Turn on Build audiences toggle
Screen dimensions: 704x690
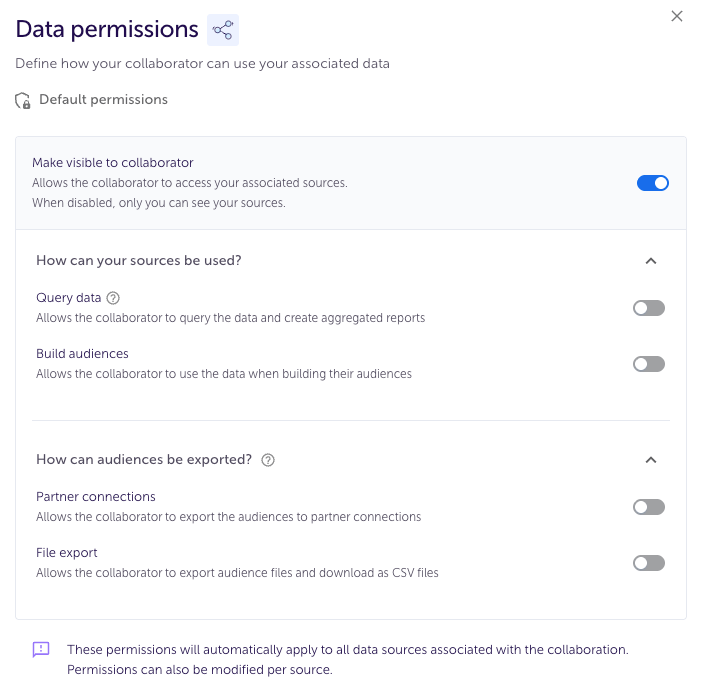pos(649,364)
